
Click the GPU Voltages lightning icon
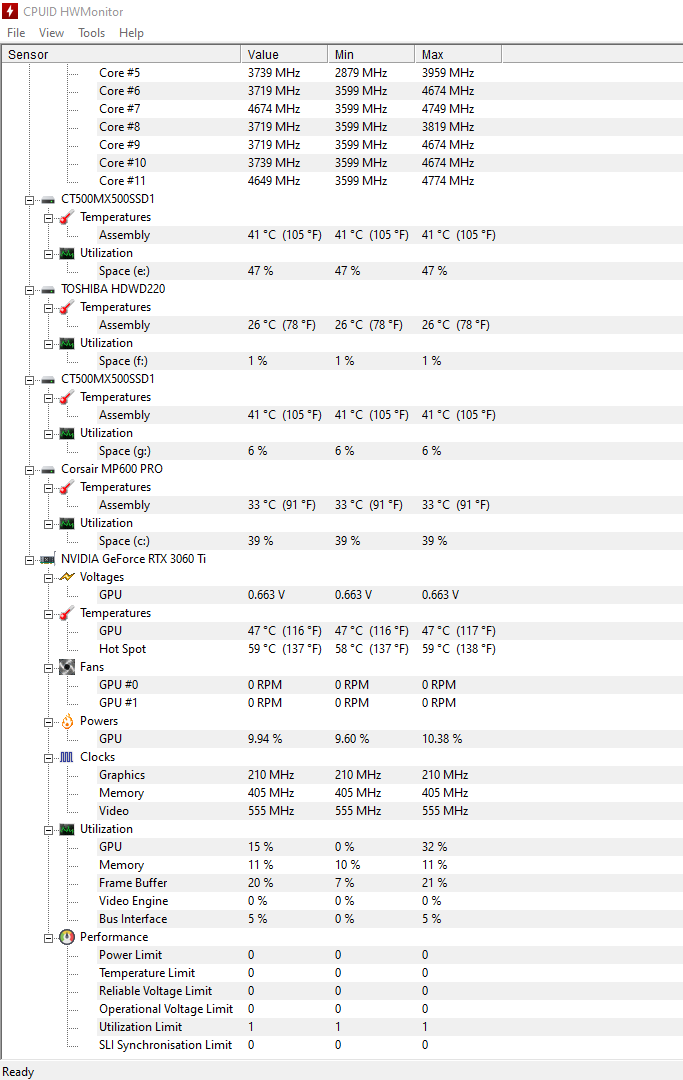[x=67, y=577]
